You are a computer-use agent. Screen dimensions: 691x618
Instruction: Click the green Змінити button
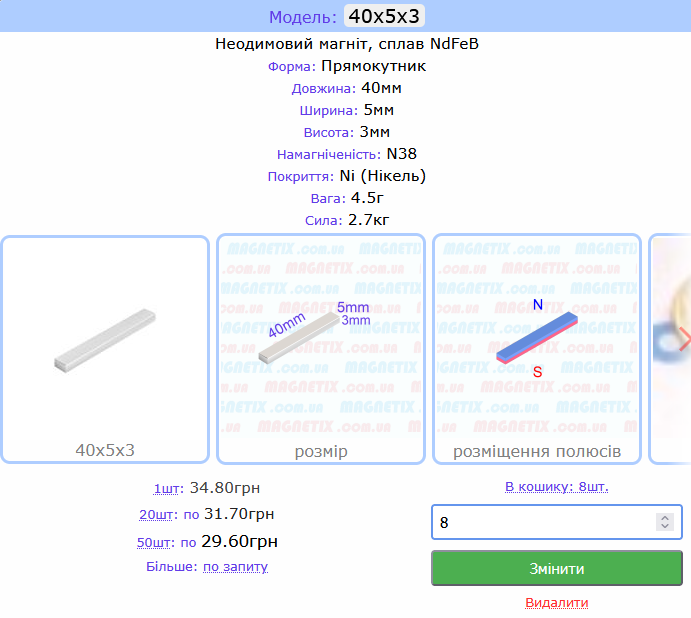click(x=557, y=568)
